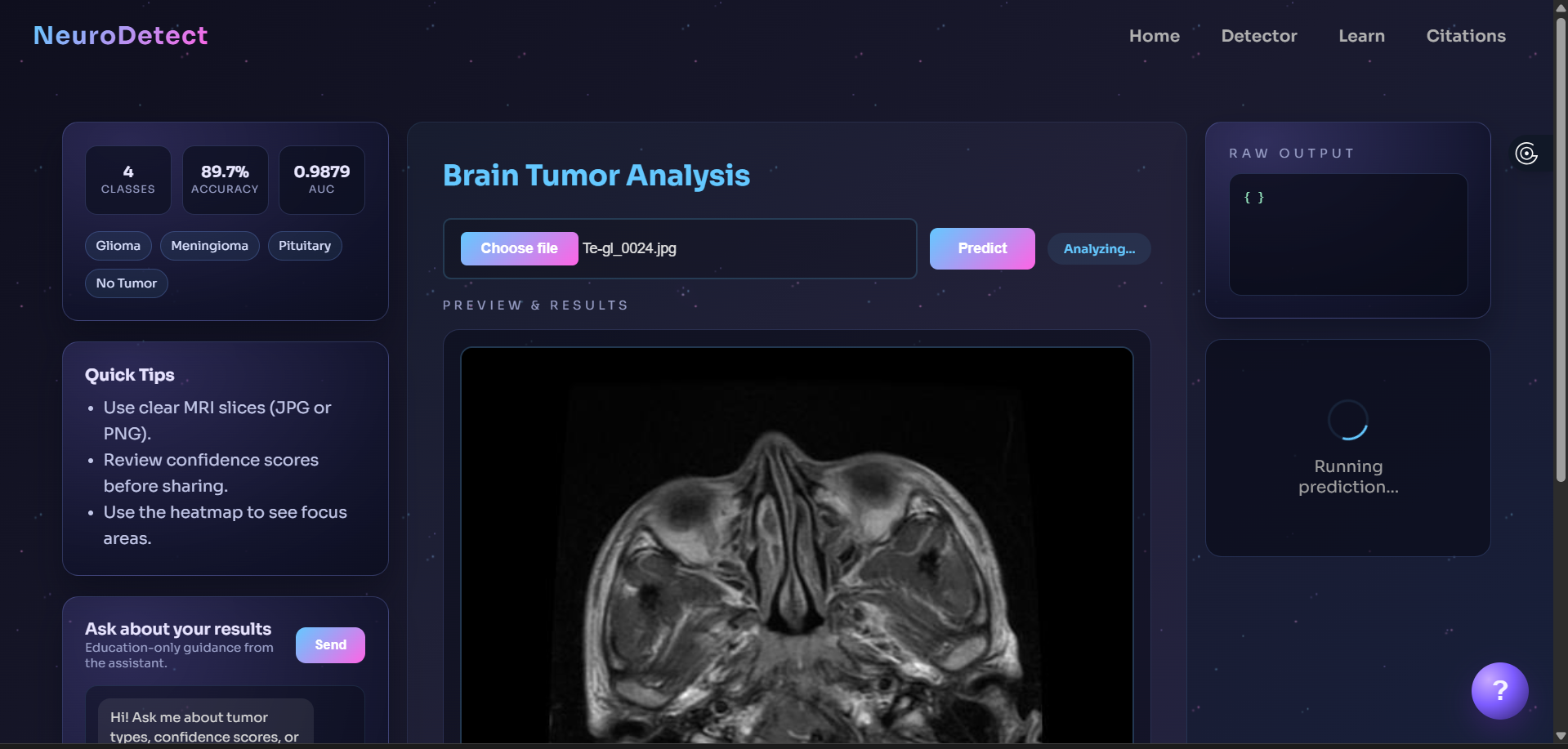Viewport: 1568px width, 749px height.
Task: Click the tip 'Use the heatmap to see focus areas'
Action: point(225,525)
